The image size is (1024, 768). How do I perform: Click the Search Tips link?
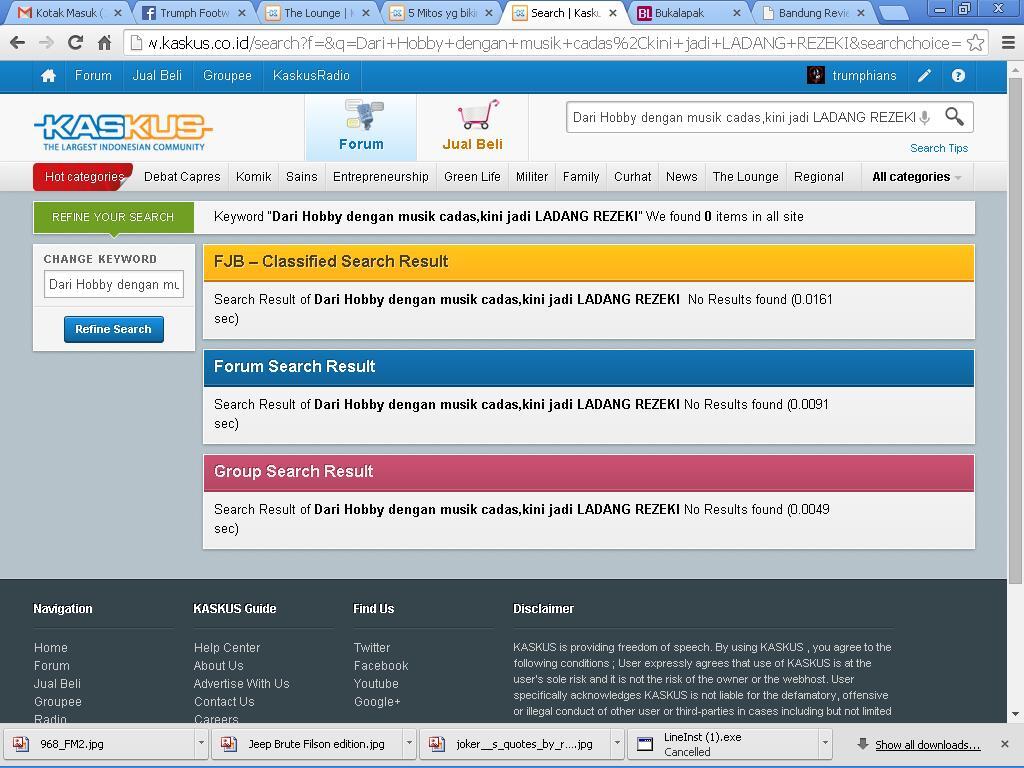(939, 148)
